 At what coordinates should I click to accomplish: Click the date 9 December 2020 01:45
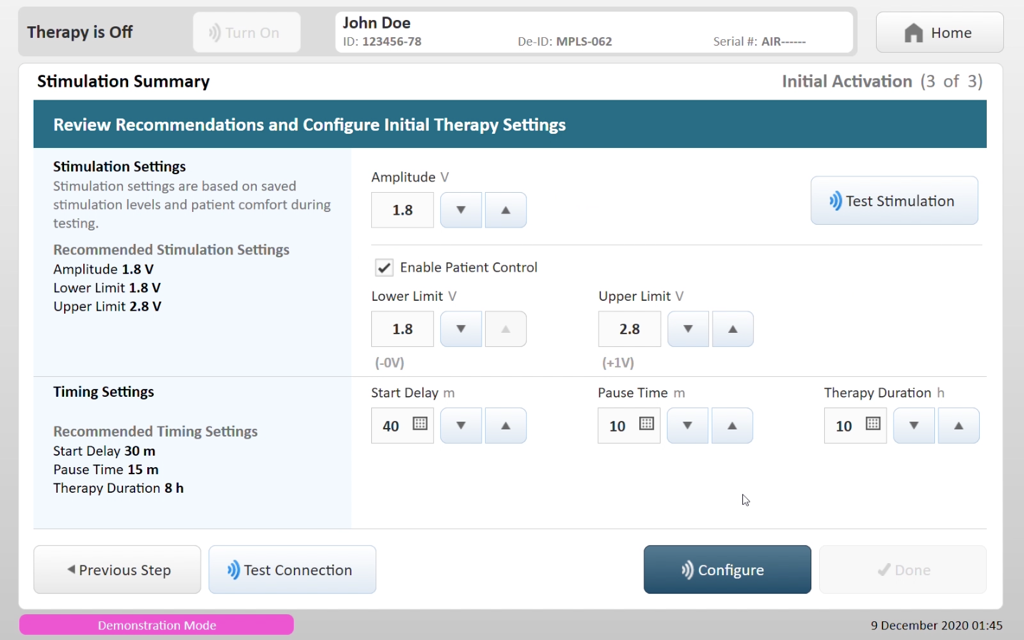(936, 625)
